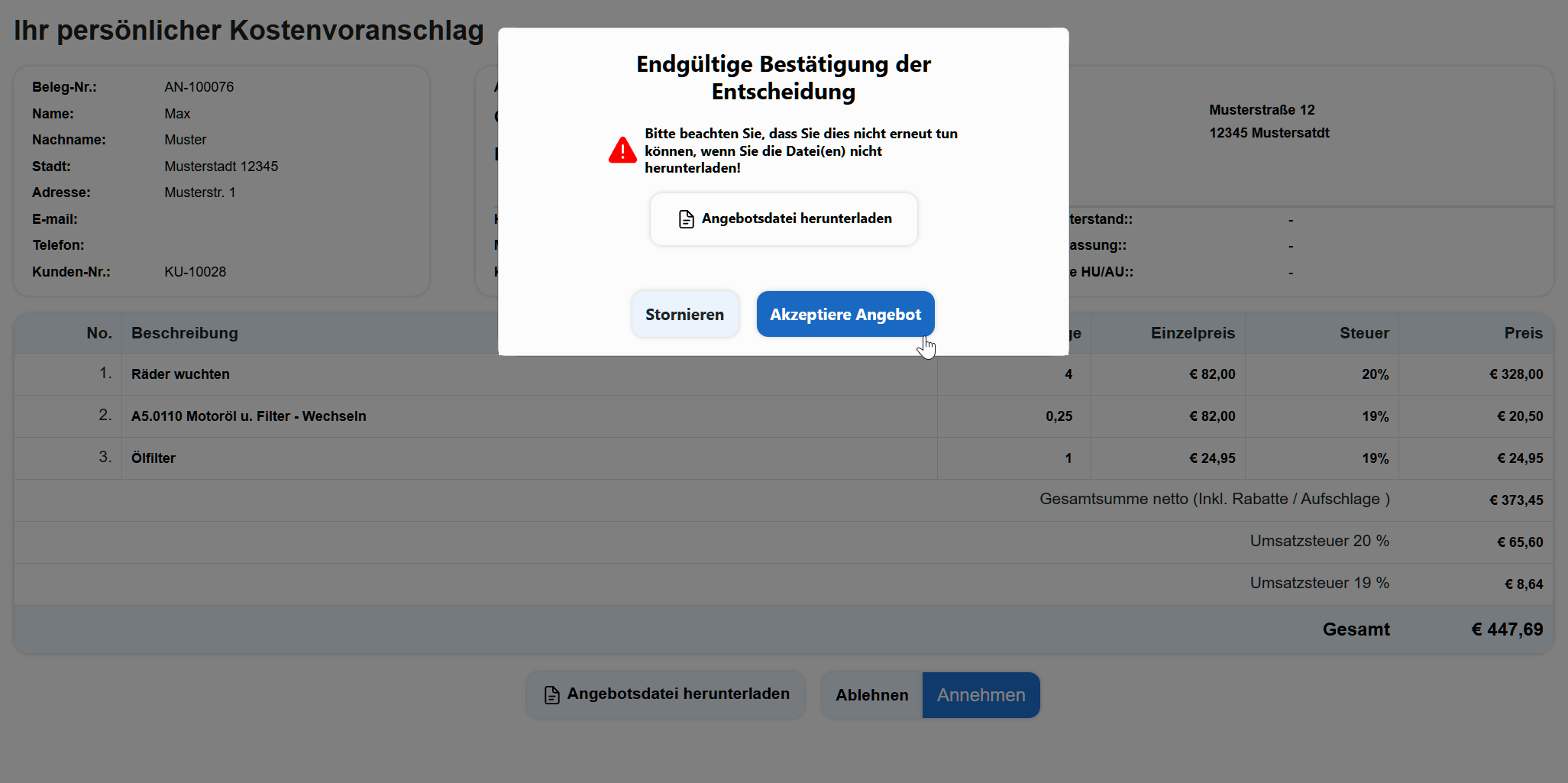Viewport: 1568px width, 783px height.
Task: Click the first name value Max
Action: tap(177, 114)
